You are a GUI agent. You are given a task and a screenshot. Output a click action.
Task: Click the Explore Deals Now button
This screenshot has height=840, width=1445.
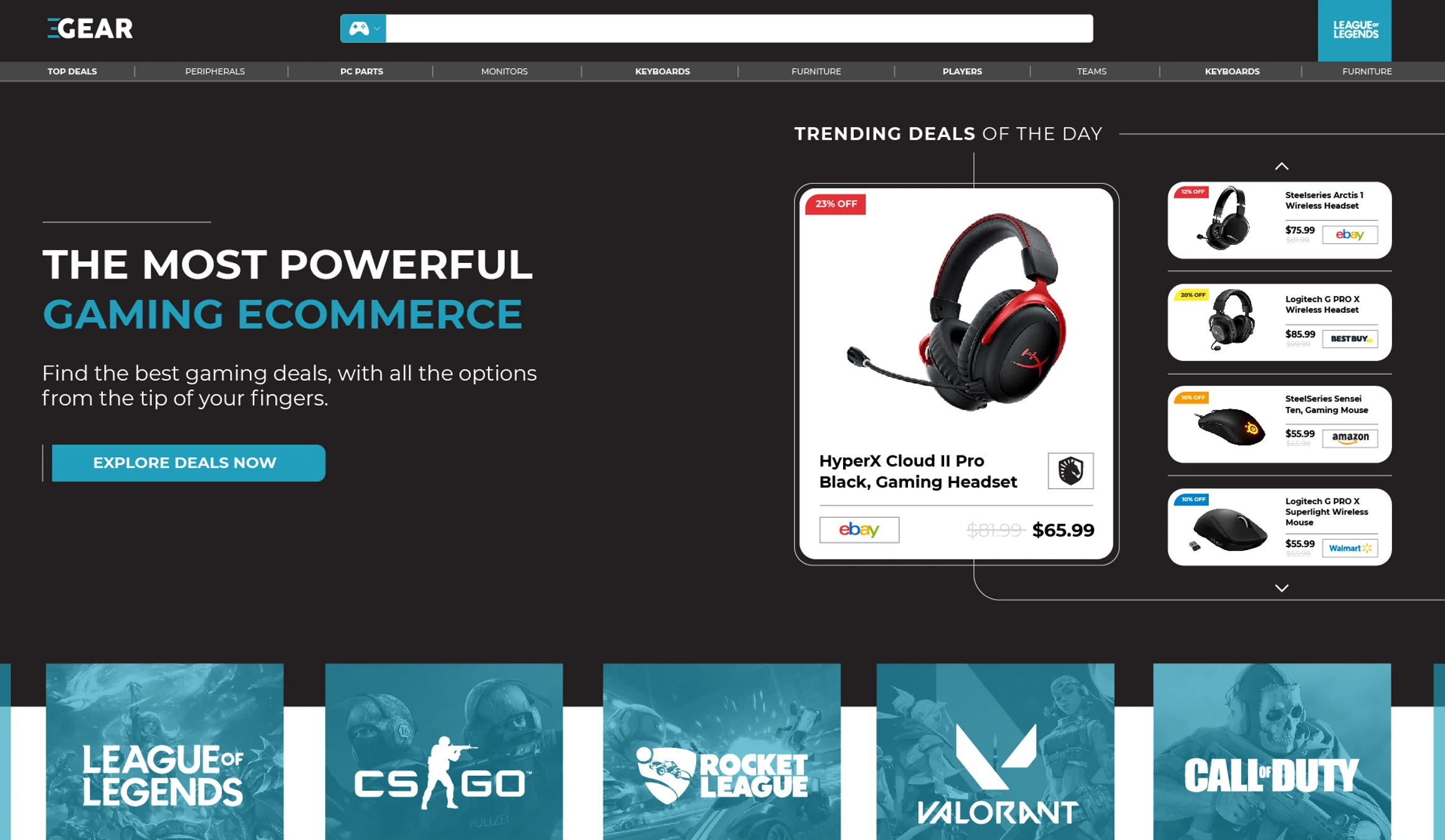[188, 463]
